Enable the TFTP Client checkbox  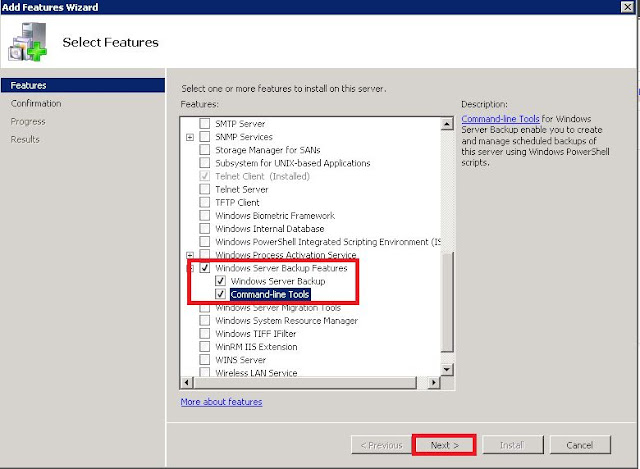(204, 202)
